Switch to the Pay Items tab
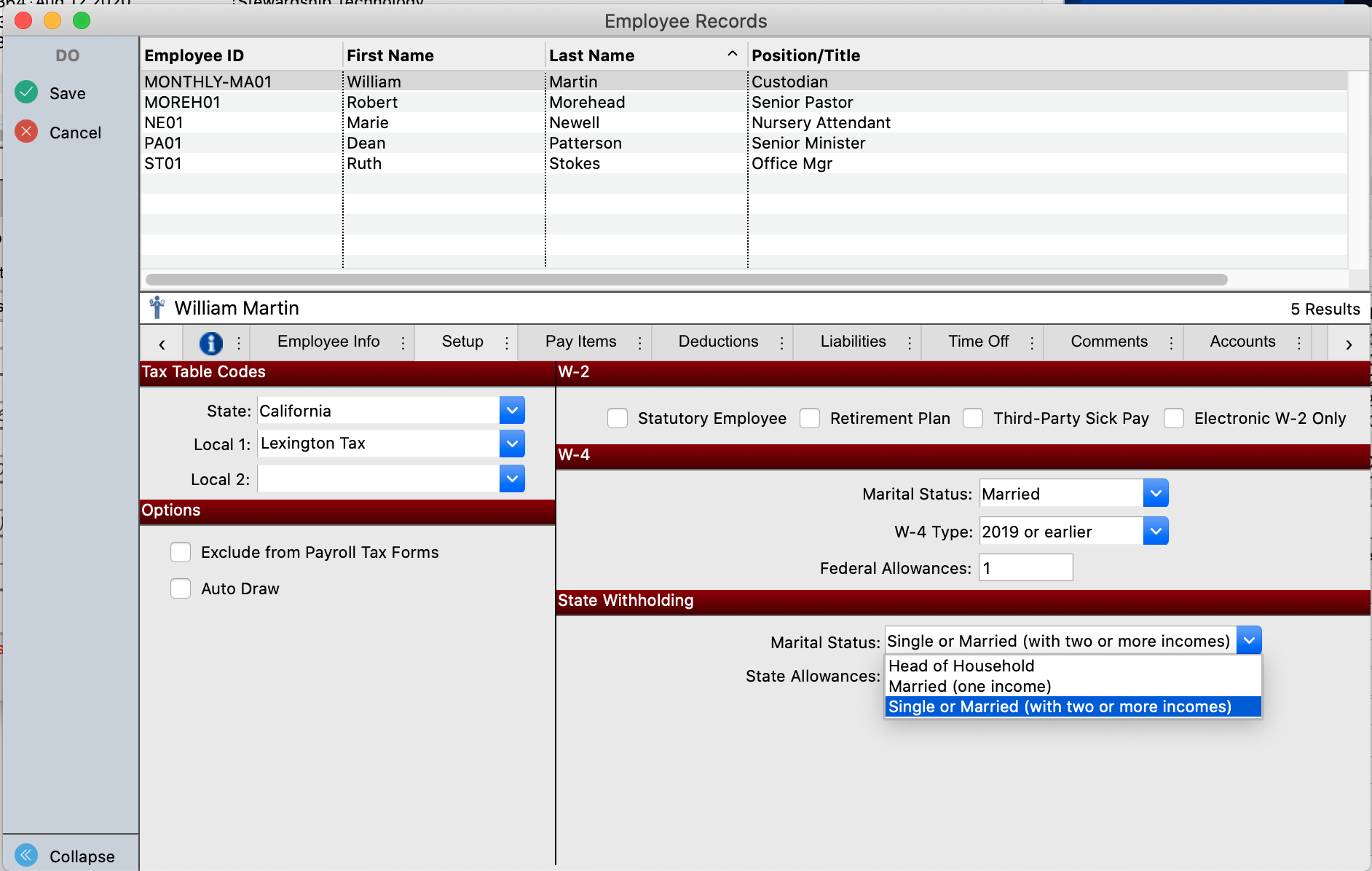1372x871 pixels. pyautogui.click(x=580, y=342)
